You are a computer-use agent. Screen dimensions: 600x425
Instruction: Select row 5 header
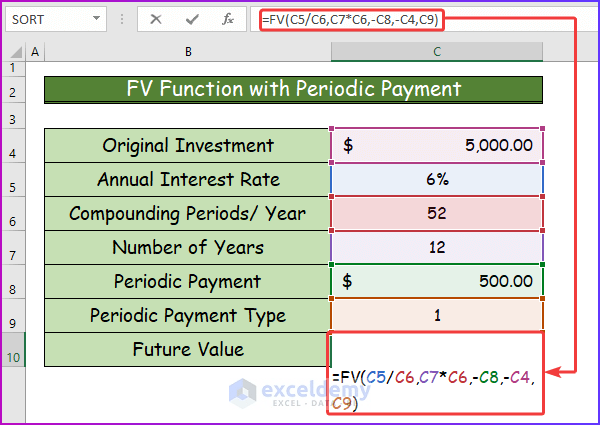(13, 180)
